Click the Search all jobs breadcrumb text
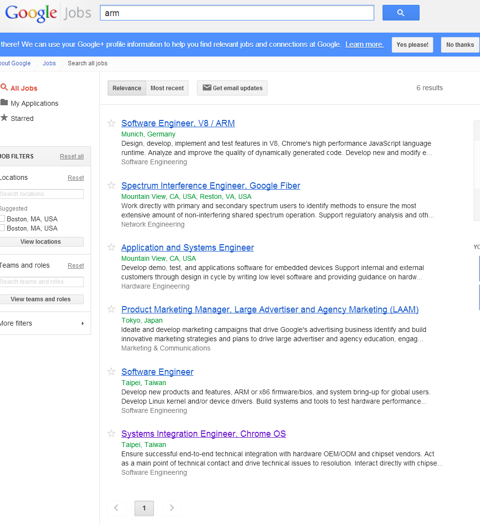Viewport: 480px width, 525px height. click(x=87, y=63)
